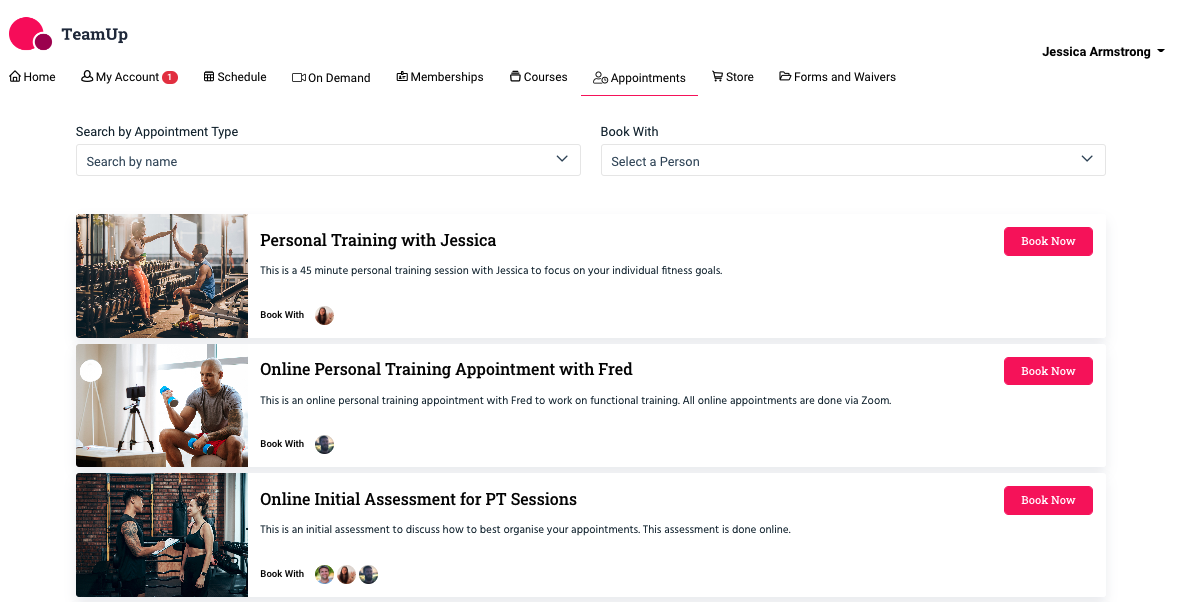Open the Store cart page
This screenshot has height=602, width=1182.
(x=732, y=77)
